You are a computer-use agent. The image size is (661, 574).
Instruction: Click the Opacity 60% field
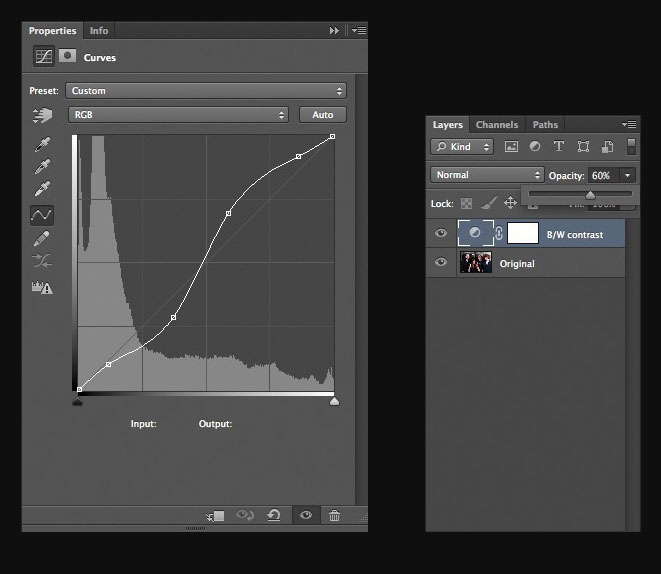coord(603,175)
